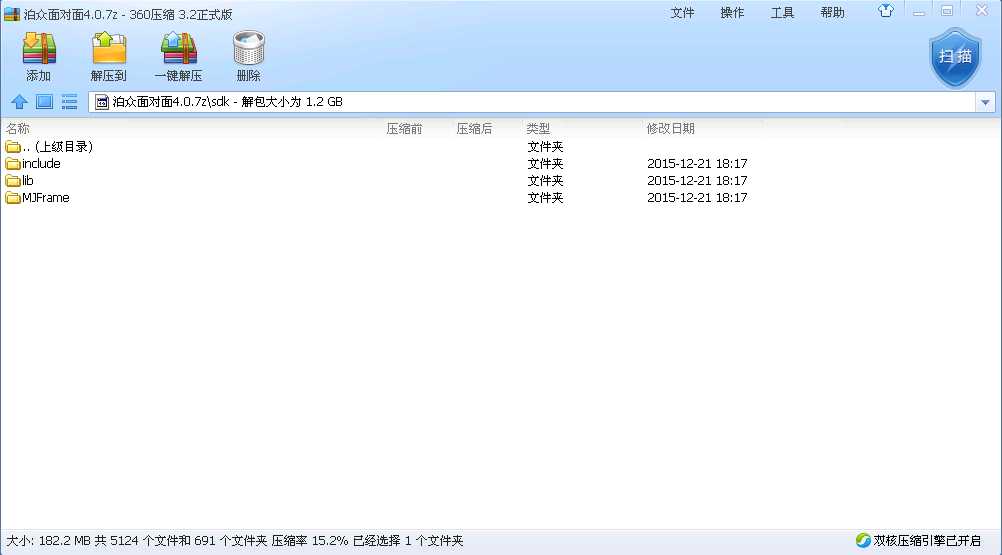Click 文件夹 type cell in MJFrame row
This screenshot has width=1002, height=555.
coord(545,198)
